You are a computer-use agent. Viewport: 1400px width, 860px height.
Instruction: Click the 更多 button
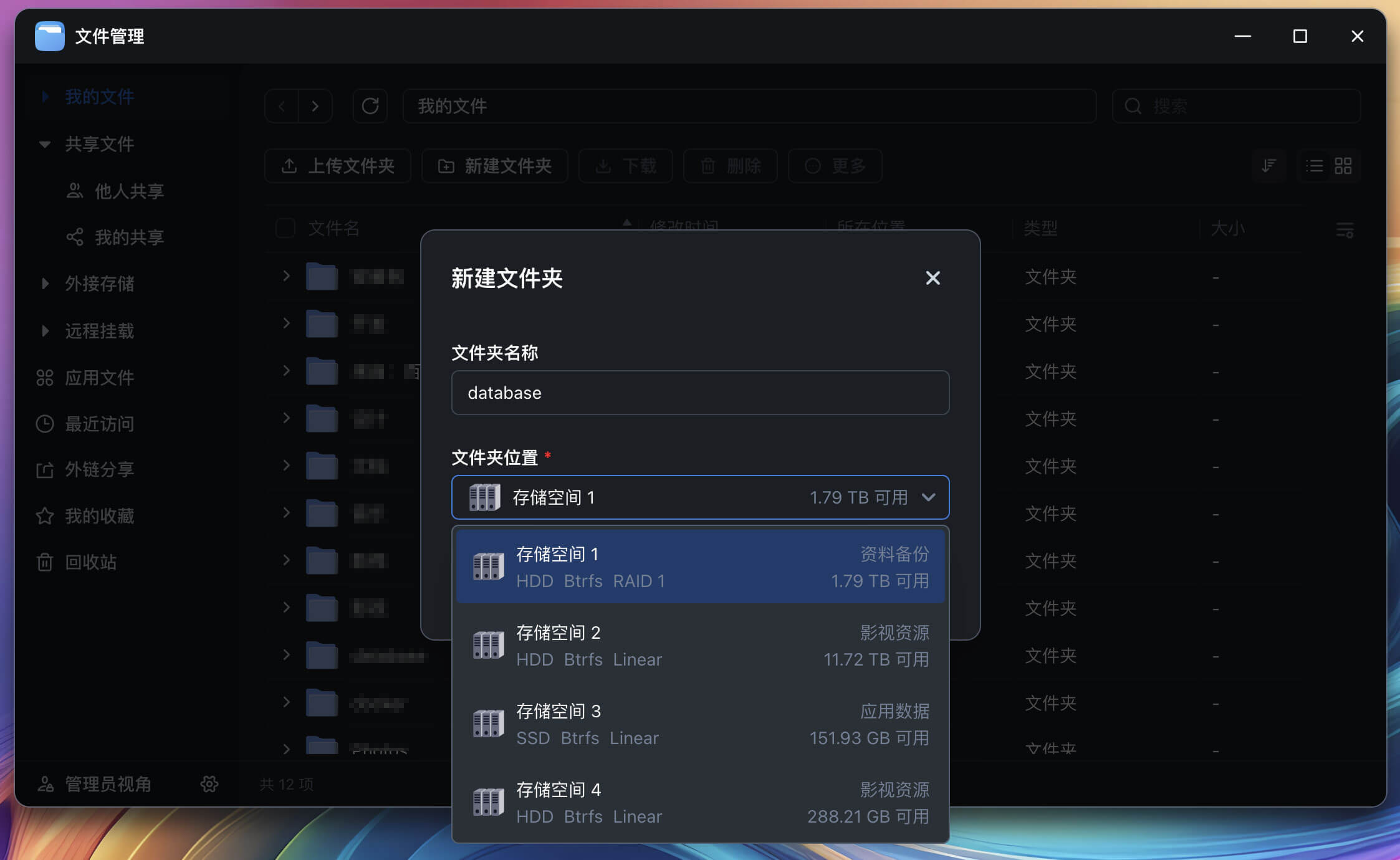pyautogui.click(x=835, y=166)
